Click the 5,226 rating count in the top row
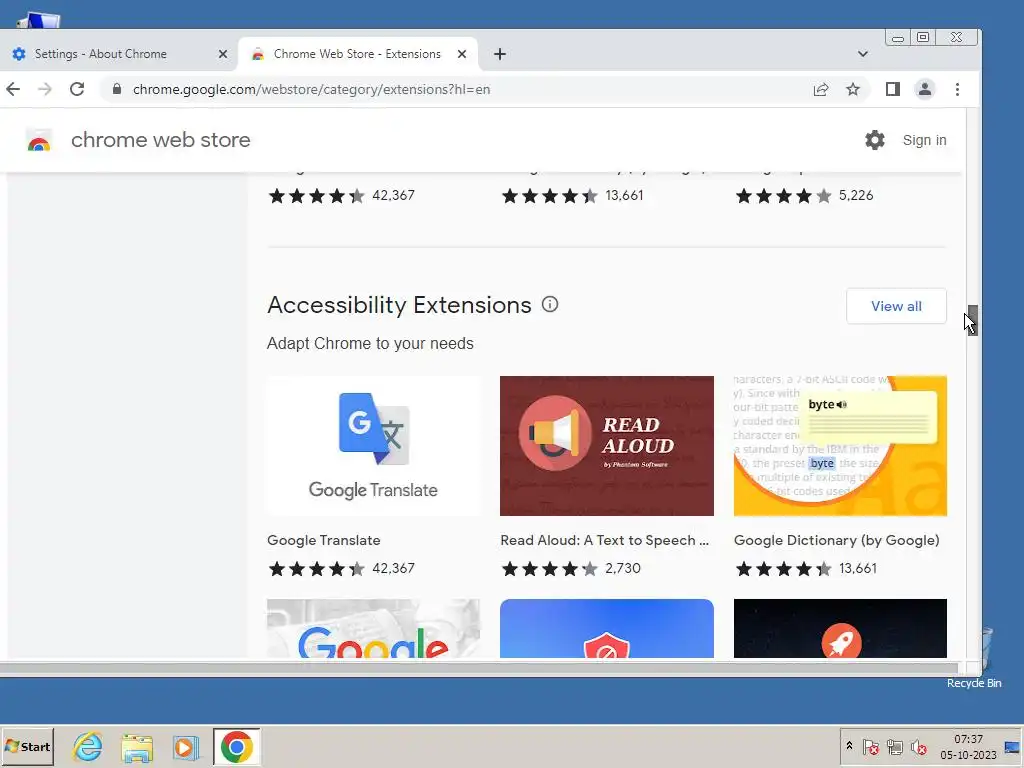 tap(856, 195)
